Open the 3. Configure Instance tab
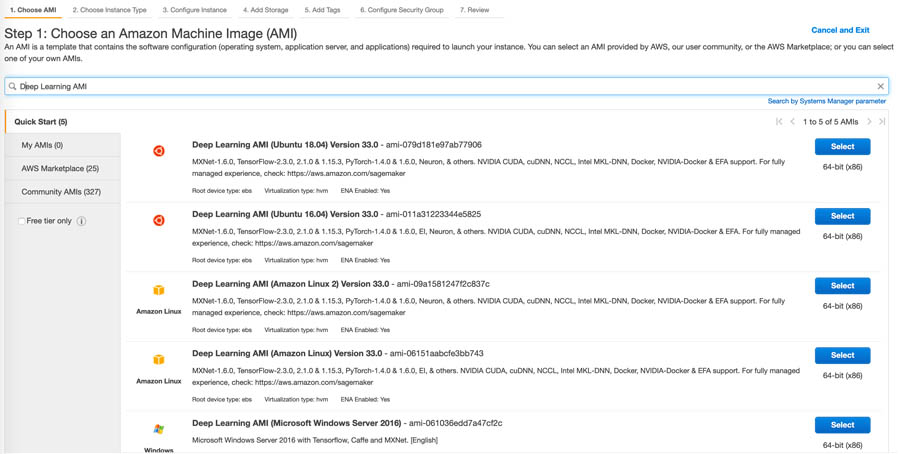Screen dimensions: 900x454 pos(195,10)
